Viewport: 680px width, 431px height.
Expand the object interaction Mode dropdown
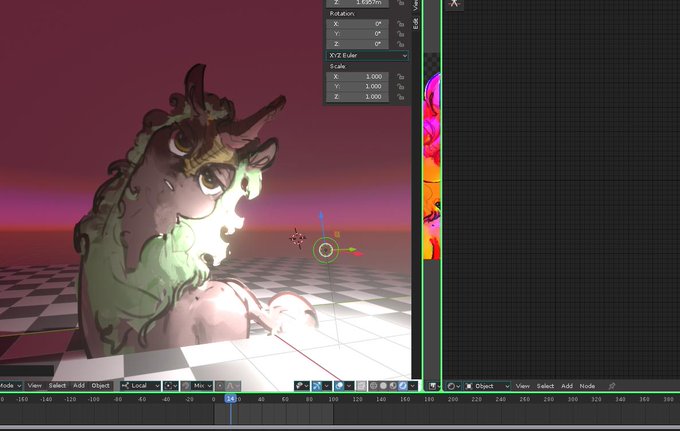(10, 385)
